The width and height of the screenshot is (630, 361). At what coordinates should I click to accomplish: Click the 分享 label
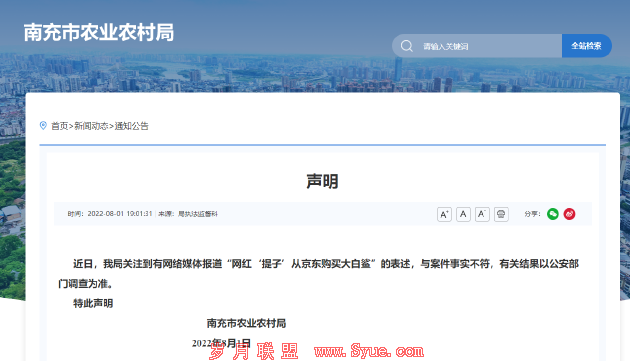coord(532,214)
